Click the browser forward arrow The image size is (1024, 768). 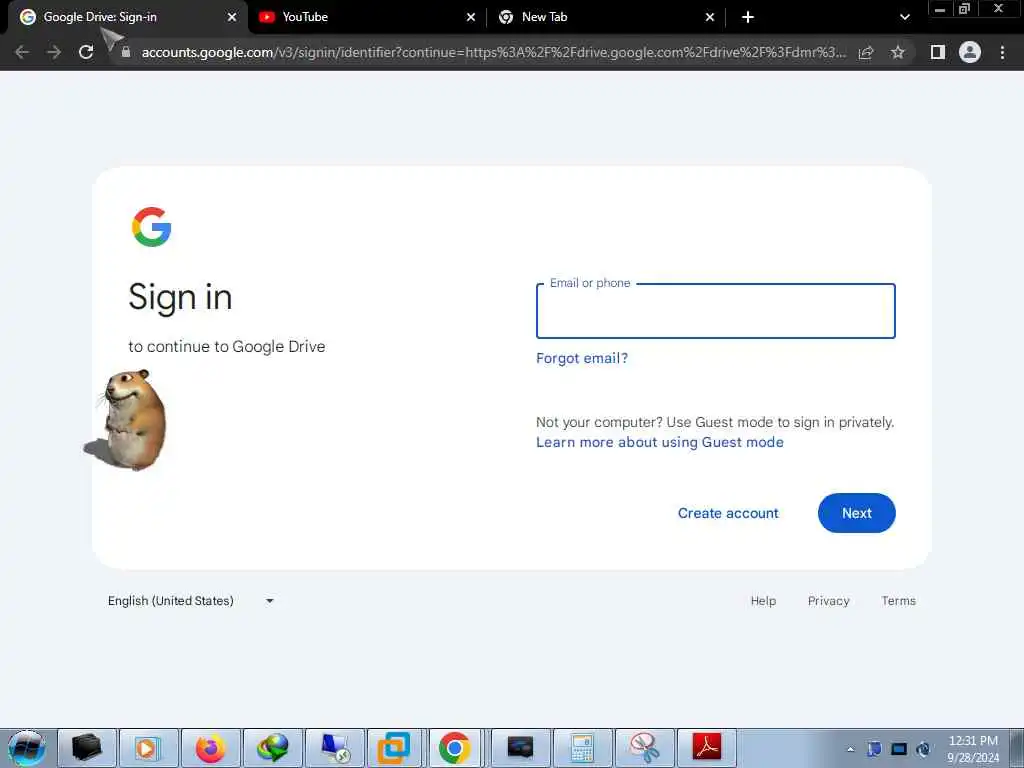(x=54, y=52)
